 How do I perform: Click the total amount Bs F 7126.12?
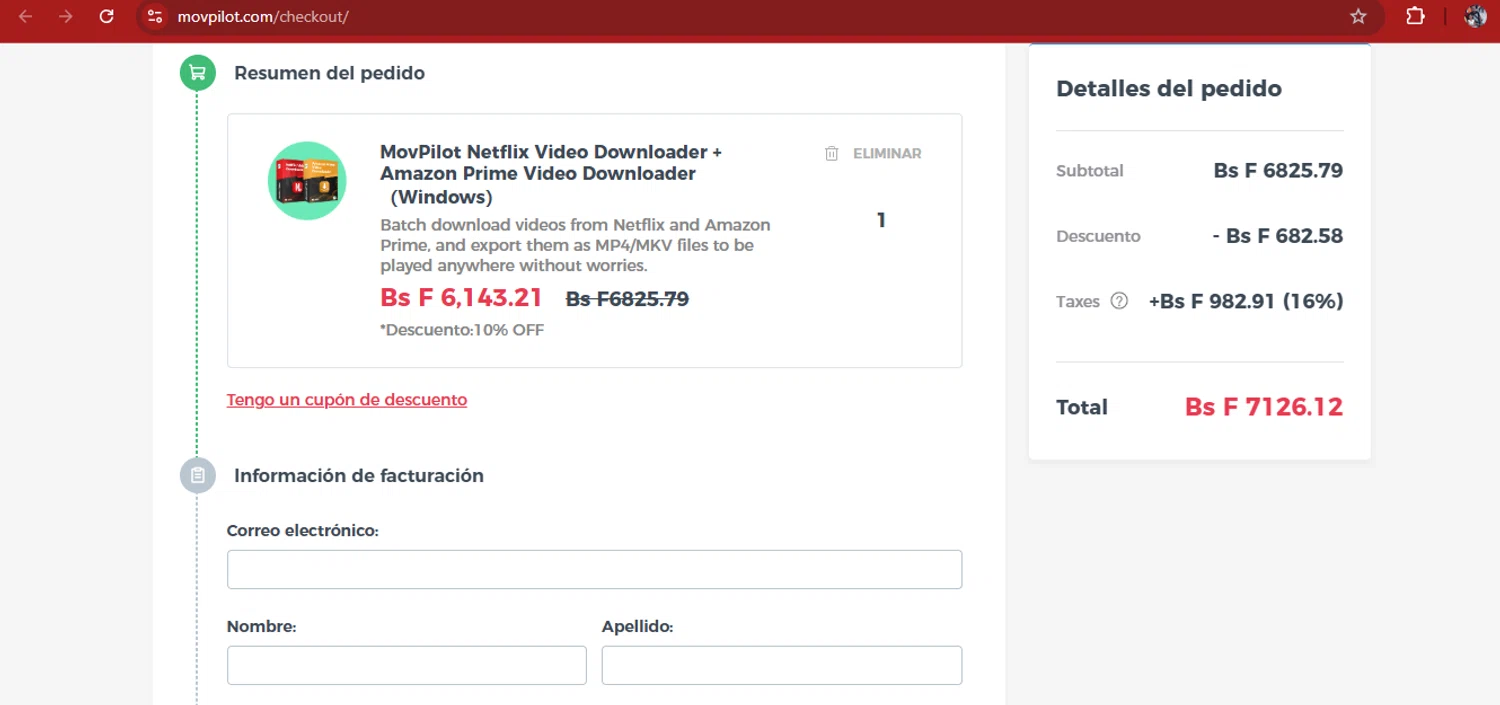1264,407
